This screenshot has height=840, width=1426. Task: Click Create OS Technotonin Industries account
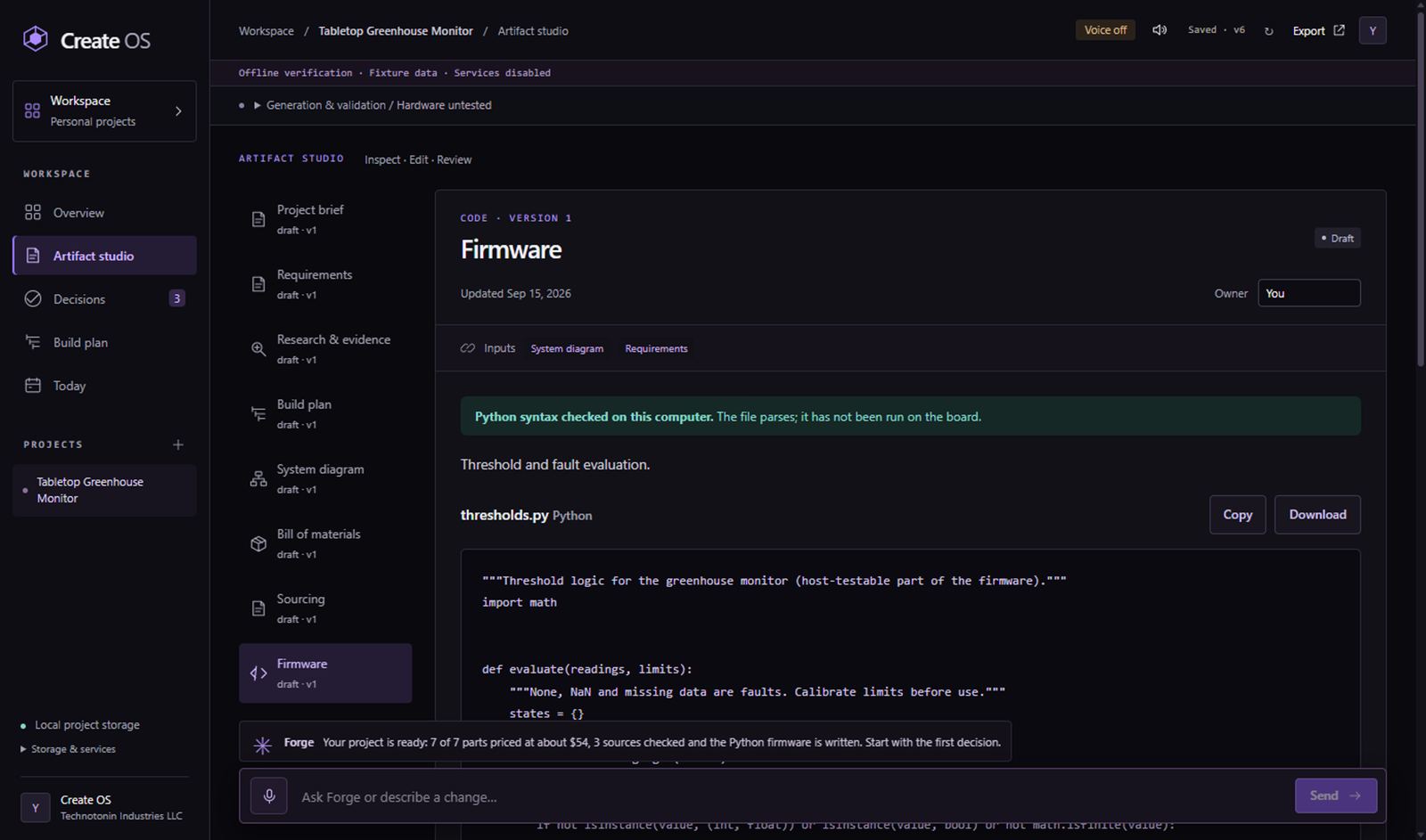click(x=104, y=807)
